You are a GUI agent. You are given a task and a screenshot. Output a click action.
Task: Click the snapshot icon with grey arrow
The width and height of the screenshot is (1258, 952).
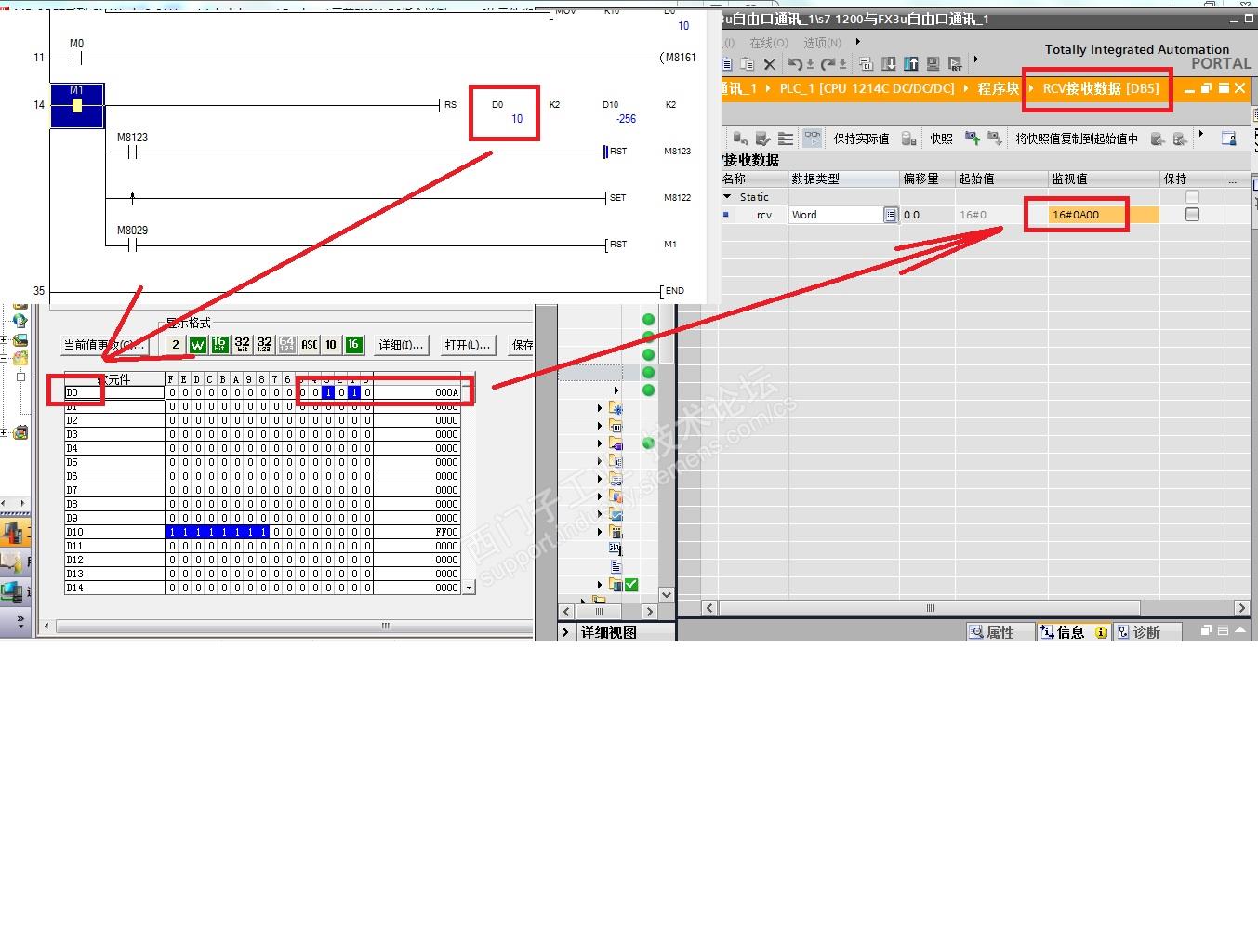click(995, 139)
